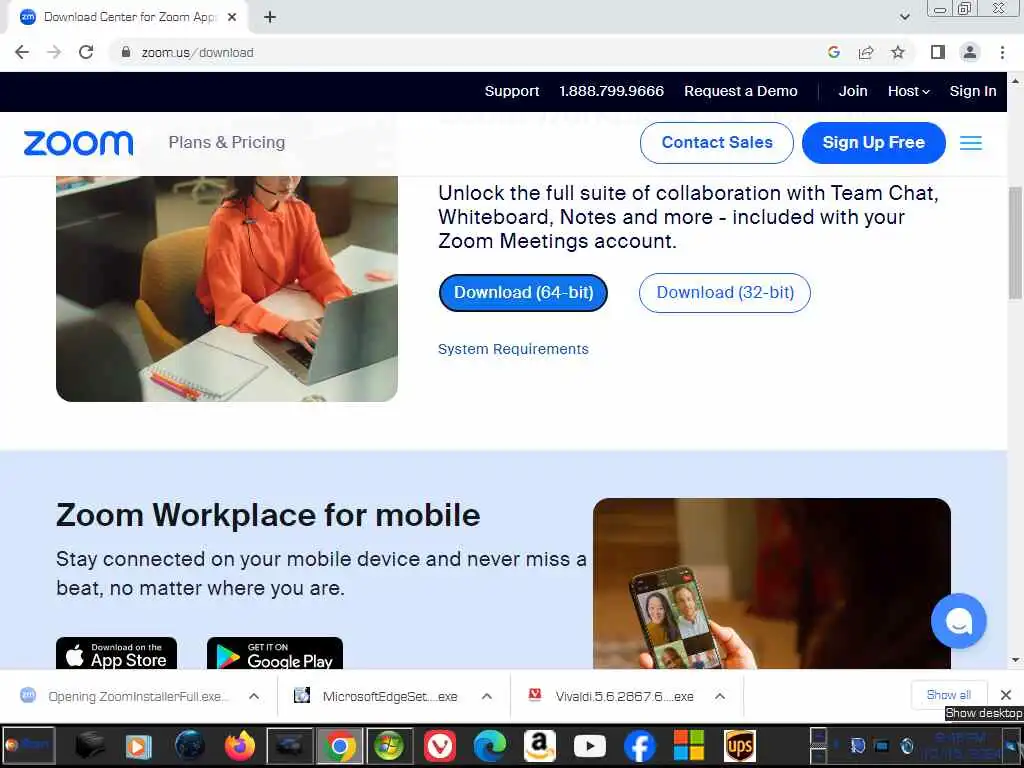
Task: Select Join in the top navigation
Action: pos(853,91)
